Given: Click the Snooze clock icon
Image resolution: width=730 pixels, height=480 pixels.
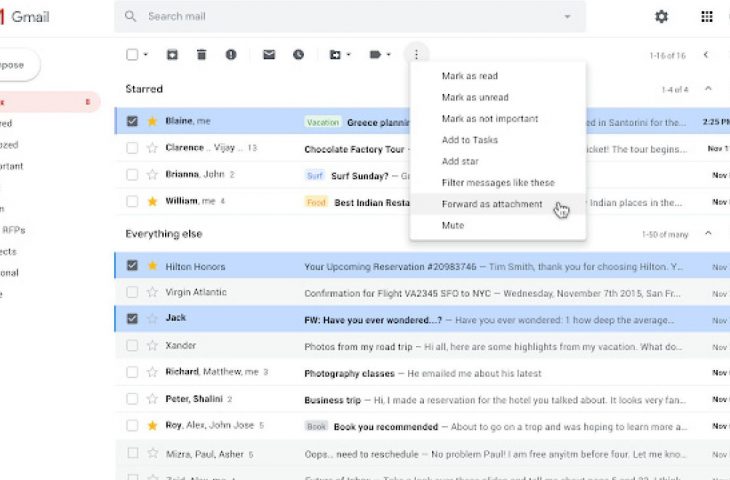Looking at the screenshot, I should point(298,54).
